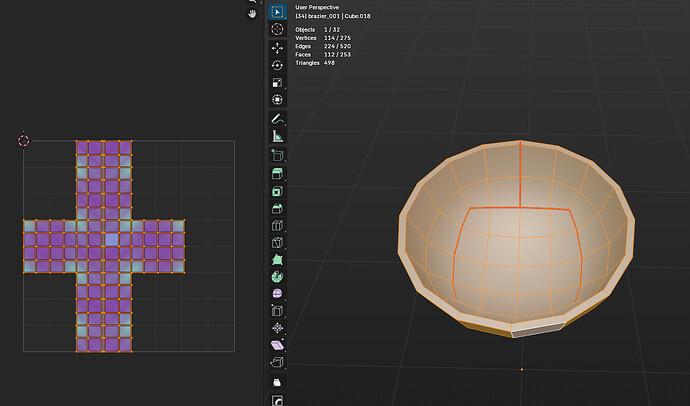Click the Triangles '498' statistic
Image resolution: width=690 pixels, height=406 pixels.
click(x=329, y=63)
